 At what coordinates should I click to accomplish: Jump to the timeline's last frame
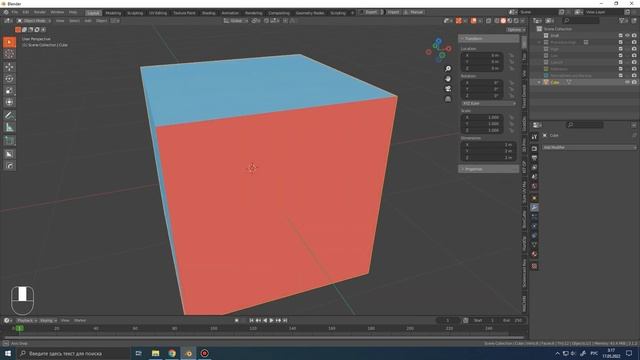(x=285, y=320)
